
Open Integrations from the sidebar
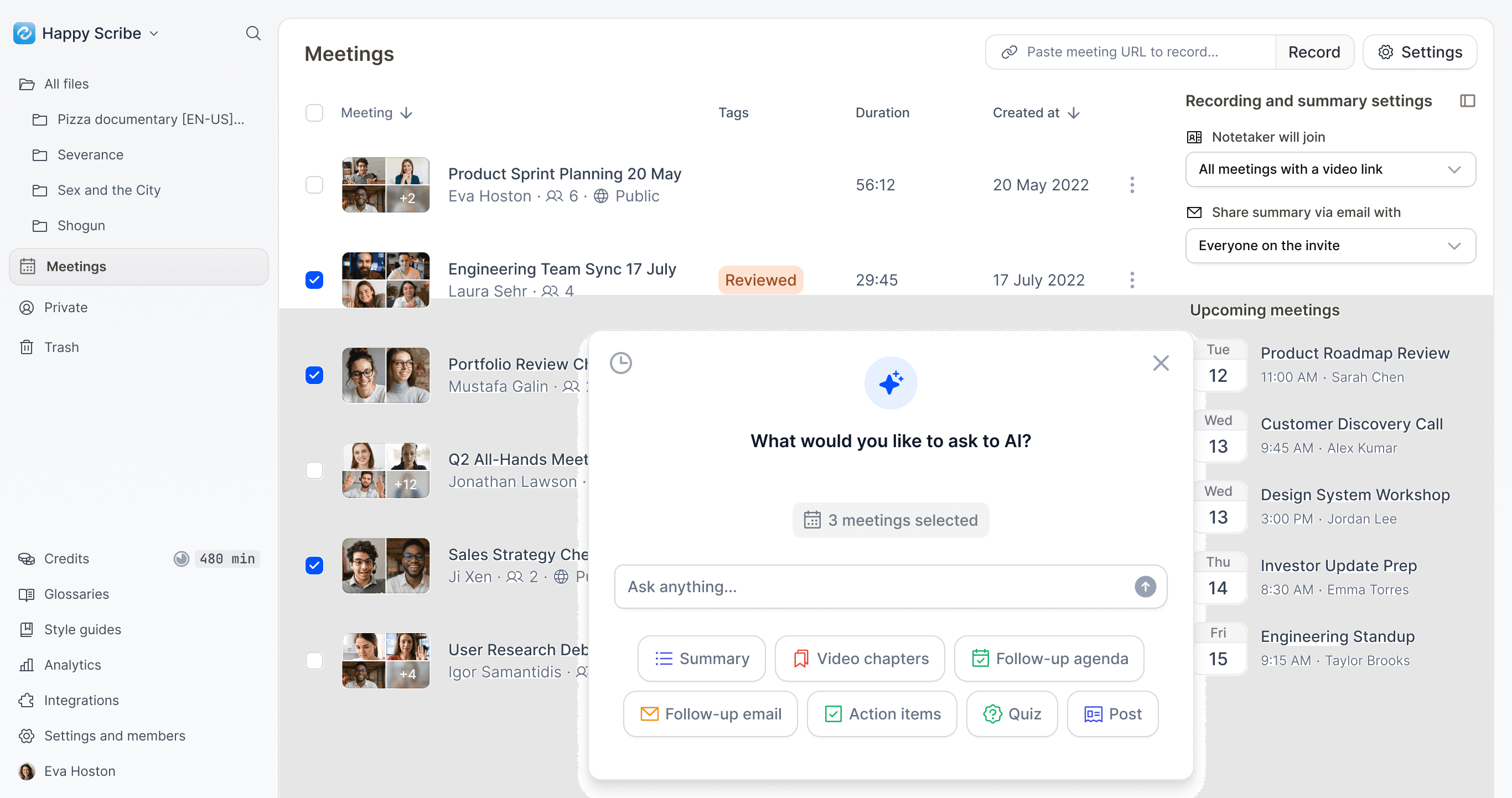tap(81, 700)
